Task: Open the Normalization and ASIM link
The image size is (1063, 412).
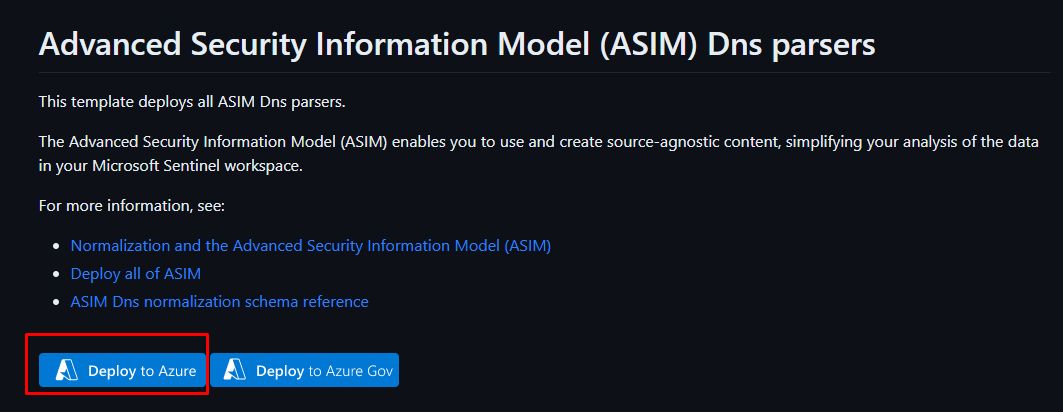Action: click(x=310, y=245)
